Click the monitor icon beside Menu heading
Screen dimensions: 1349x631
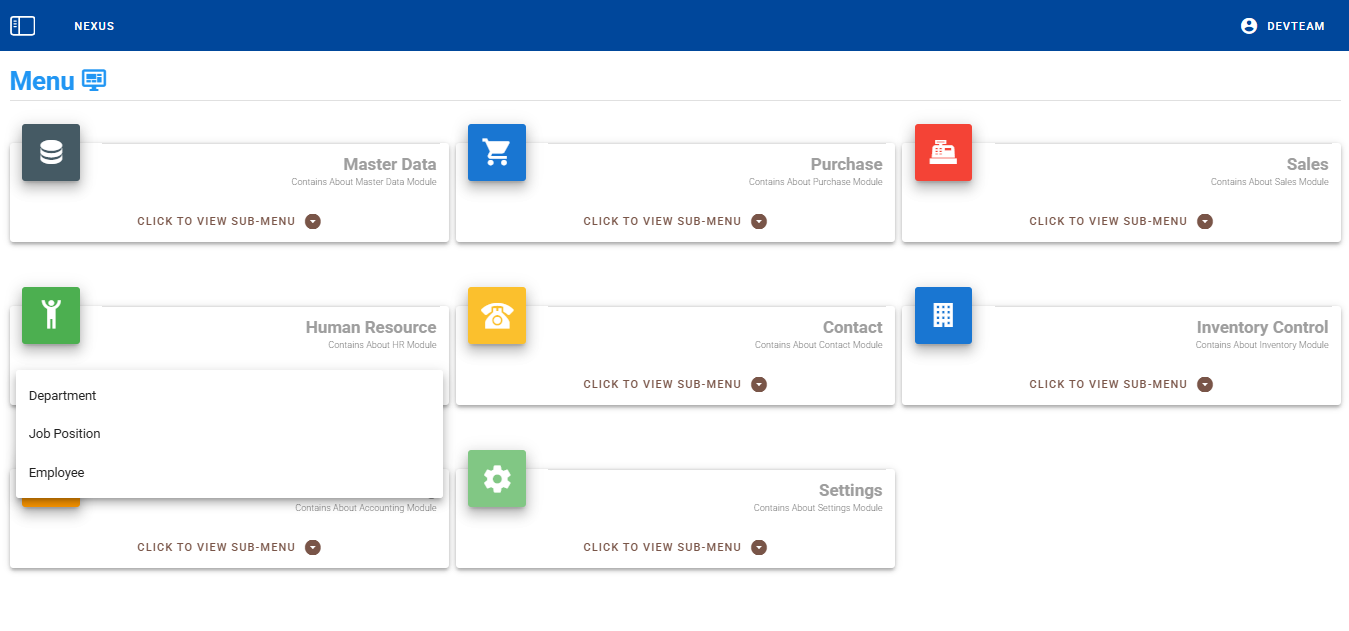94,80
